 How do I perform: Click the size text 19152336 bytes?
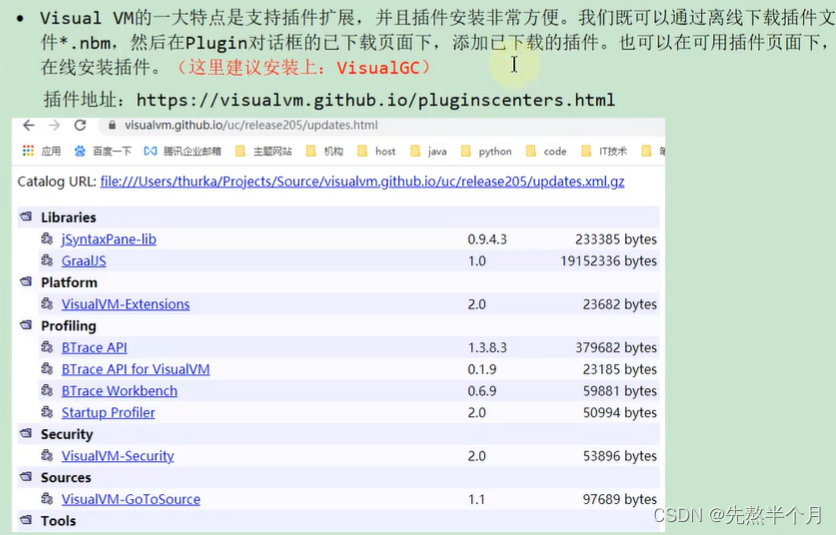(608, 261)
